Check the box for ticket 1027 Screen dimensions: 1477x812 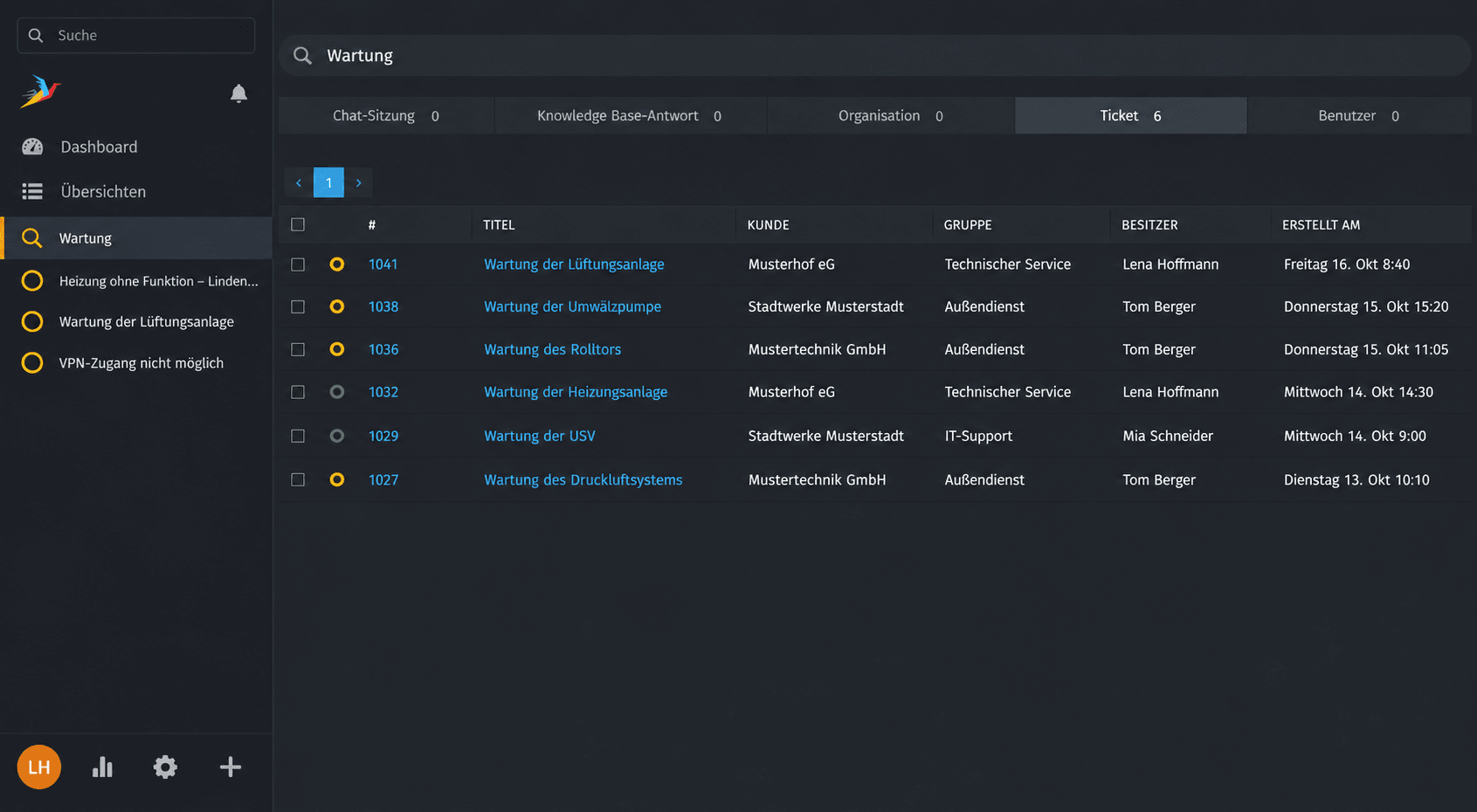298,479
